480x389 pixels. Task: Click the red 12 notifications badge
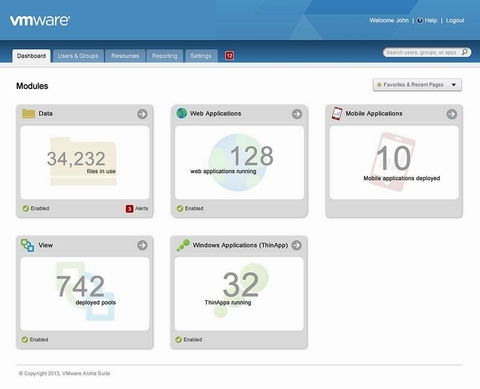[x=229, y=56]
